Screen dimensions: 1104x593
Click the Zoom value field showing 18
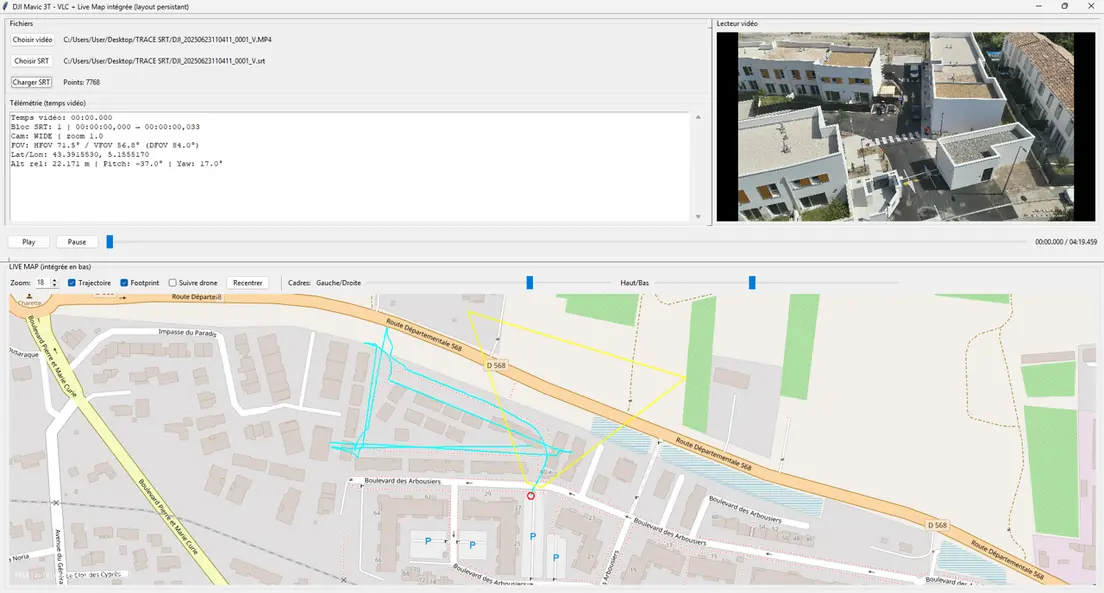click(42, 283)
